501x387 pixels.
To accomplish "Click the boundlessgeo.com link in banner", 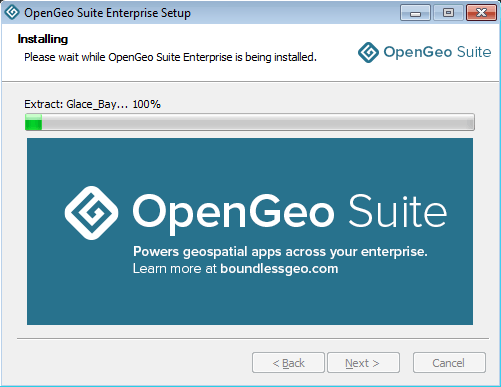I will 279,269.
